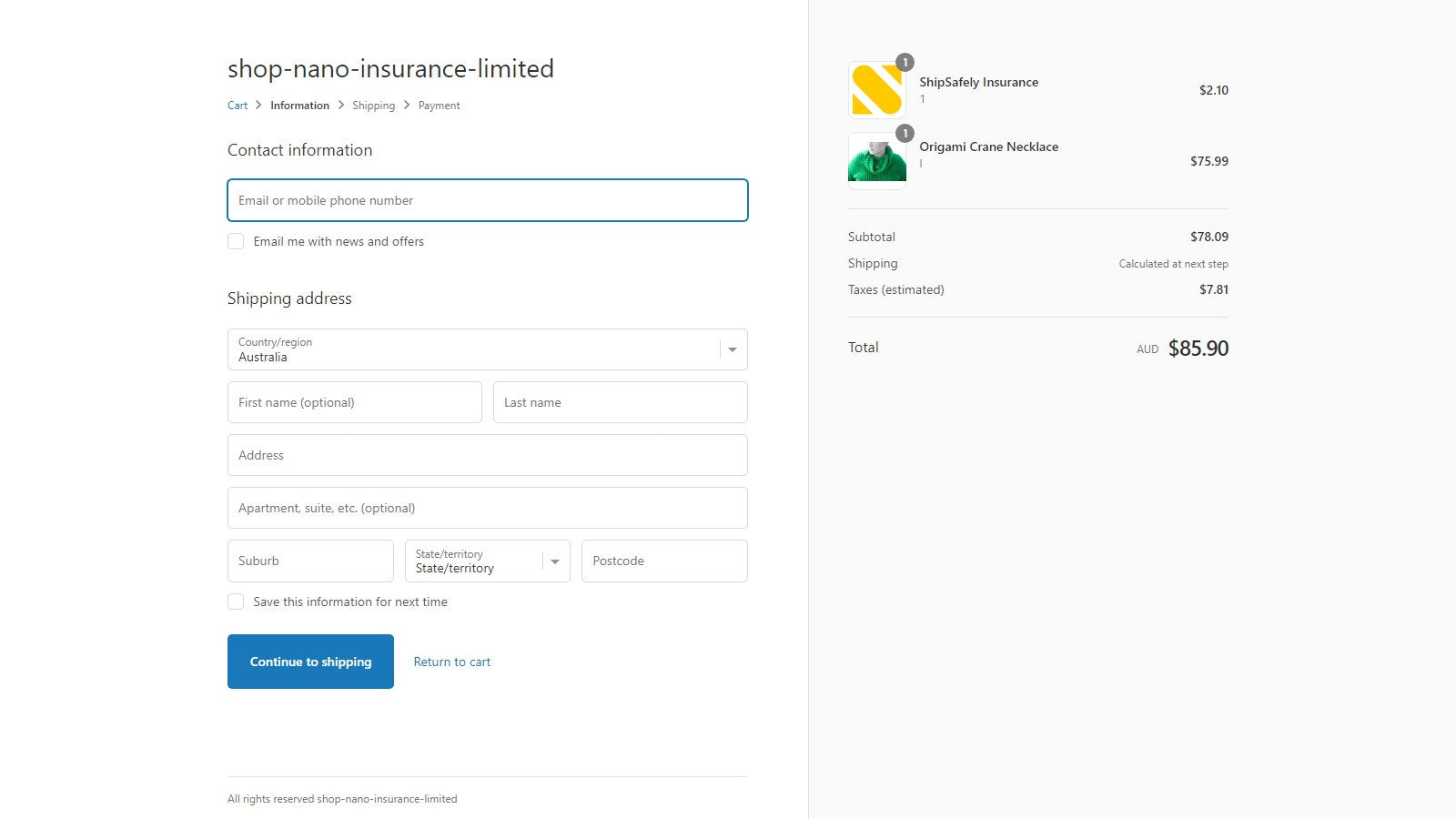
Task: Click the ShipSafely Insurance product thumbnail
Action: point(877,90)
